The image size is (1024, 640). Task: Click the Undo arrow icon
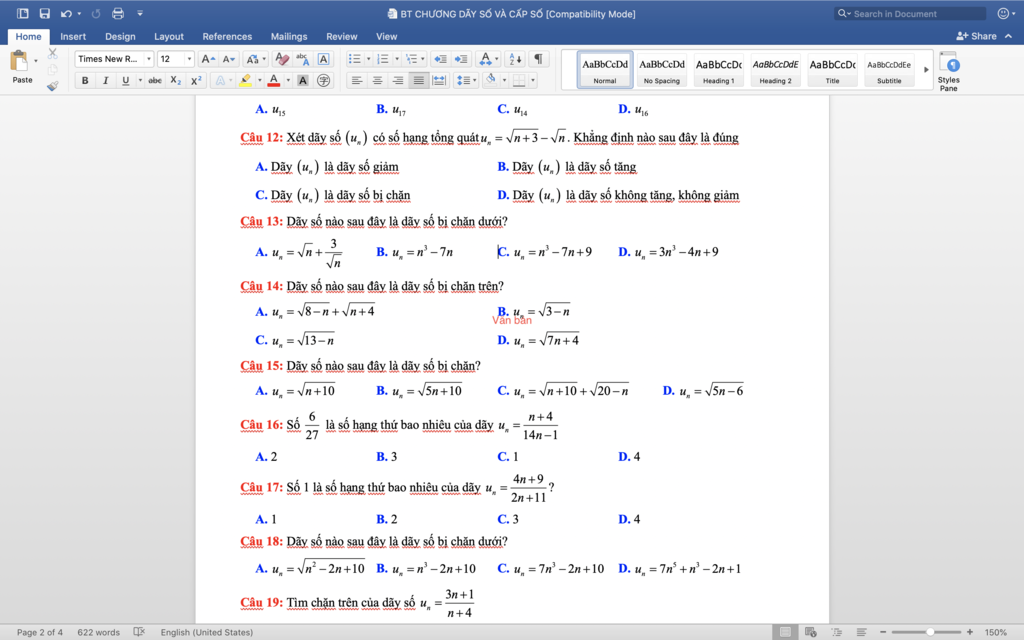[66, 13]
